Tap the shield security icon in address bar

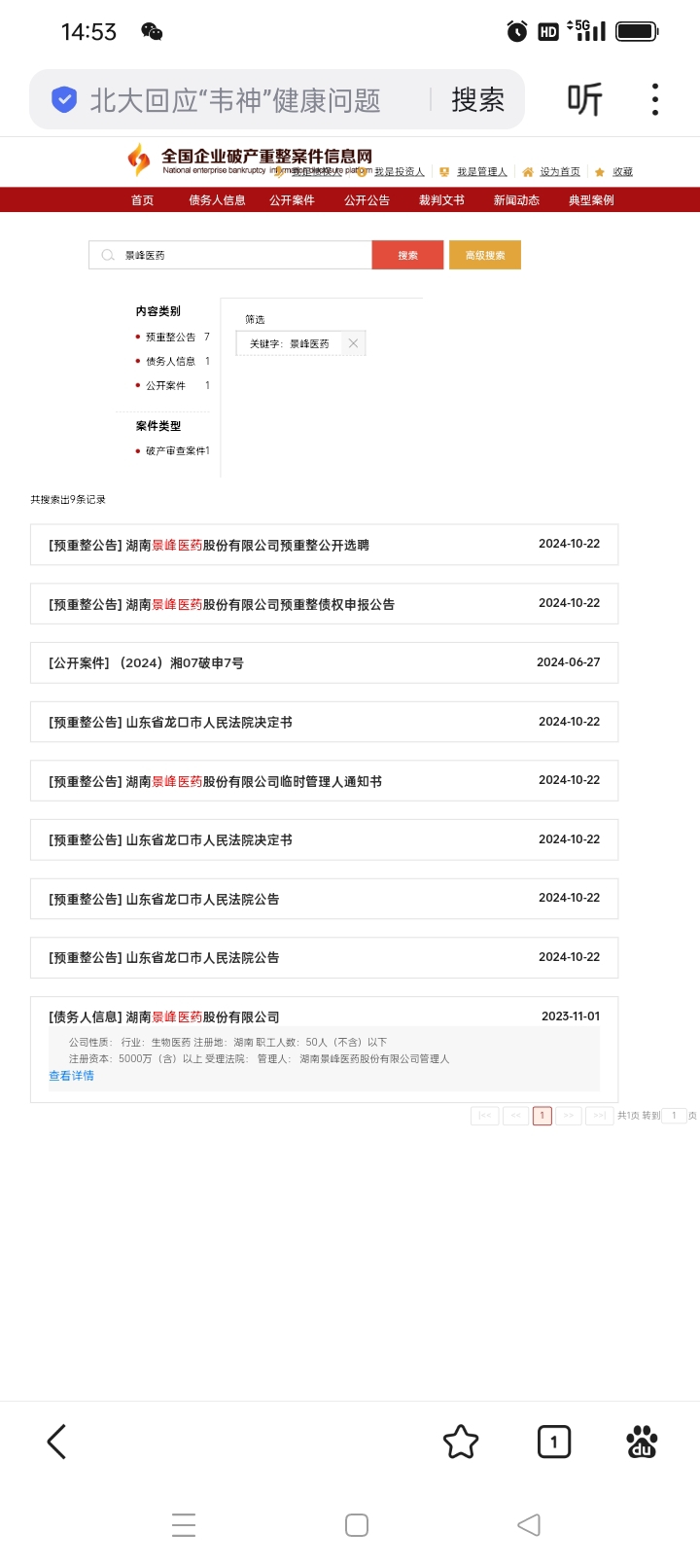(64, 99)
